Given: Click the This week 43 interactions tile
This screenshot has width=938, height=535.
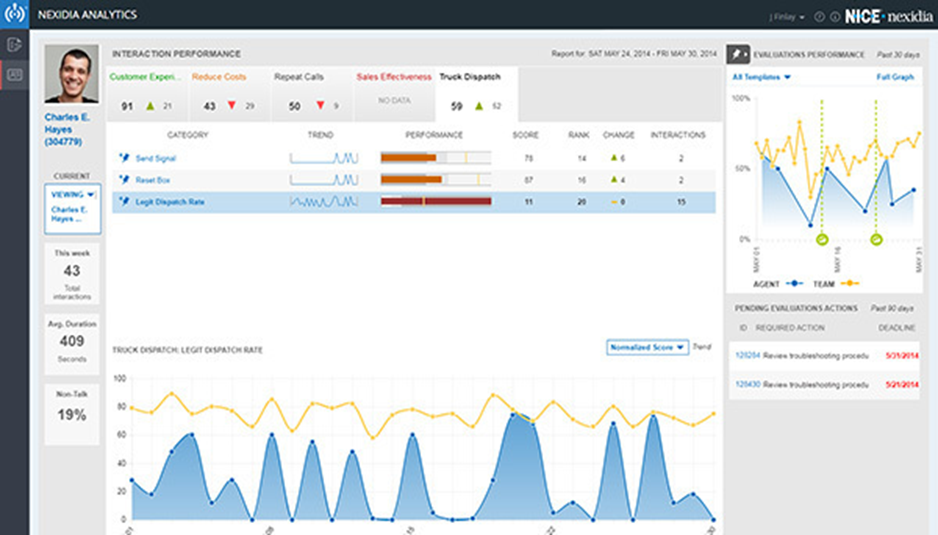Looking at the screenshot, I should tap(72, 274).
